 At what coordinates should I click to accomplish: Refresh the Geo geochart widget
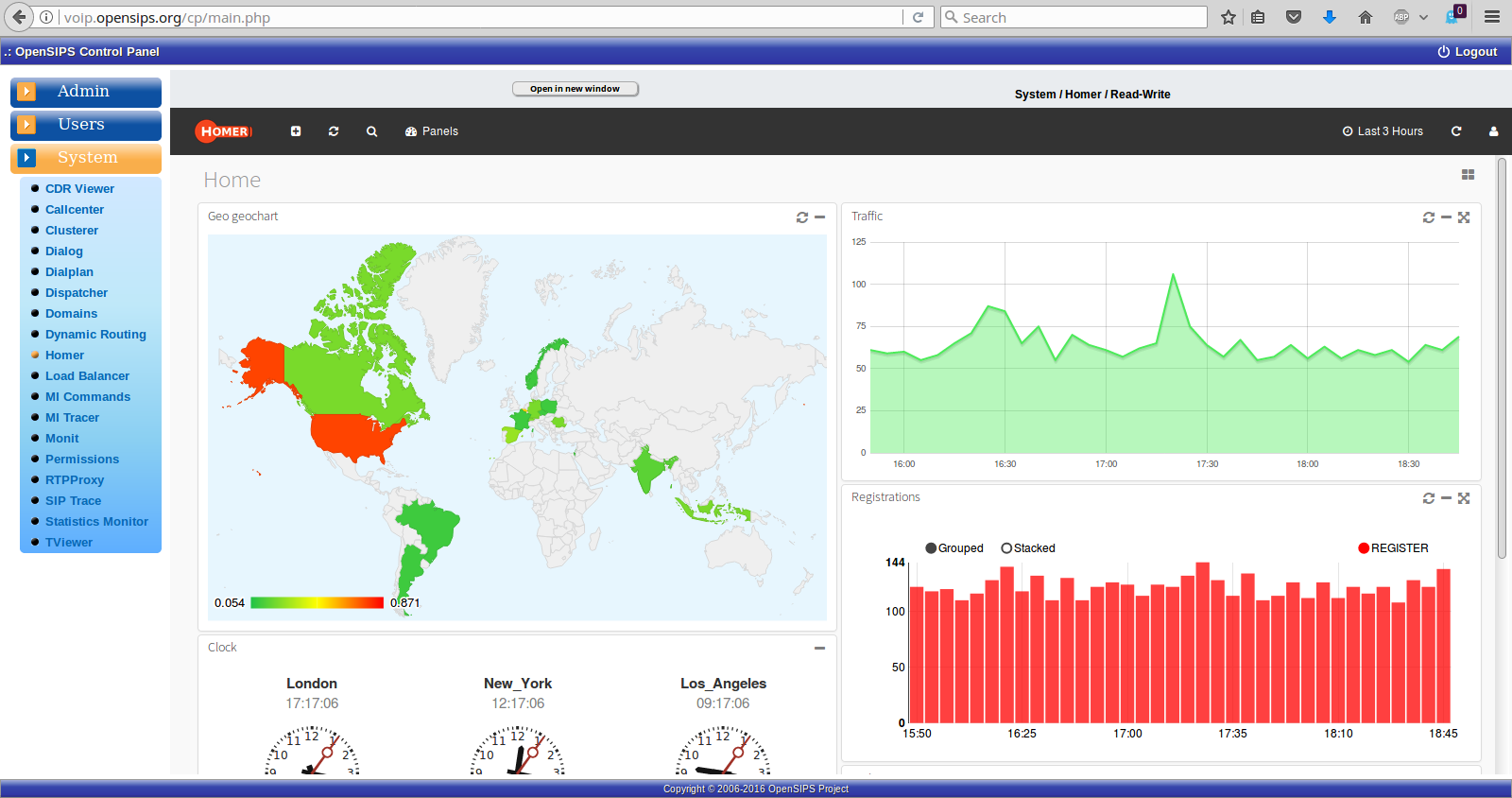tap(802, 217)
